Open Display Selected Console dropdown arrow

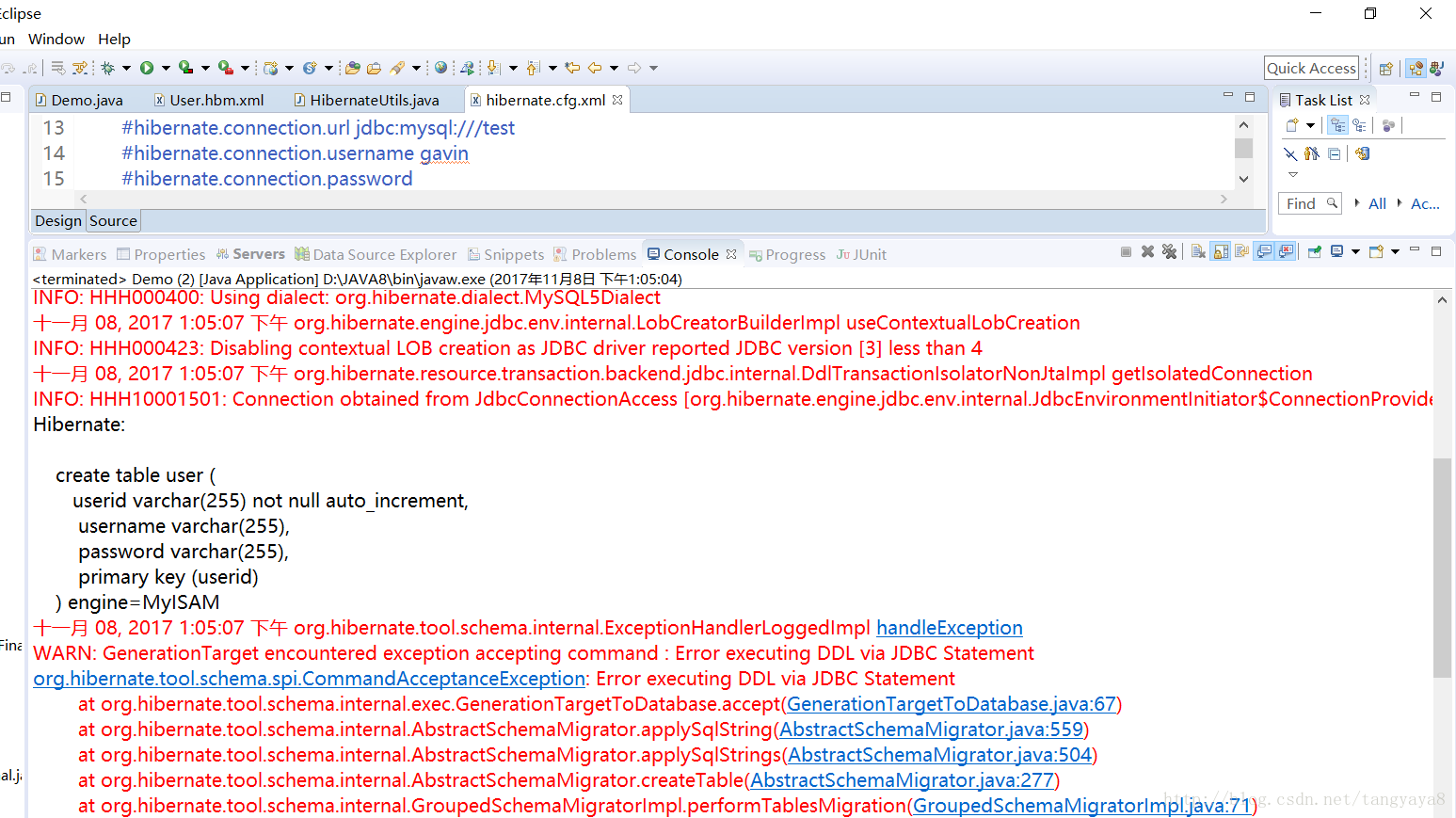click(1355, 251)
